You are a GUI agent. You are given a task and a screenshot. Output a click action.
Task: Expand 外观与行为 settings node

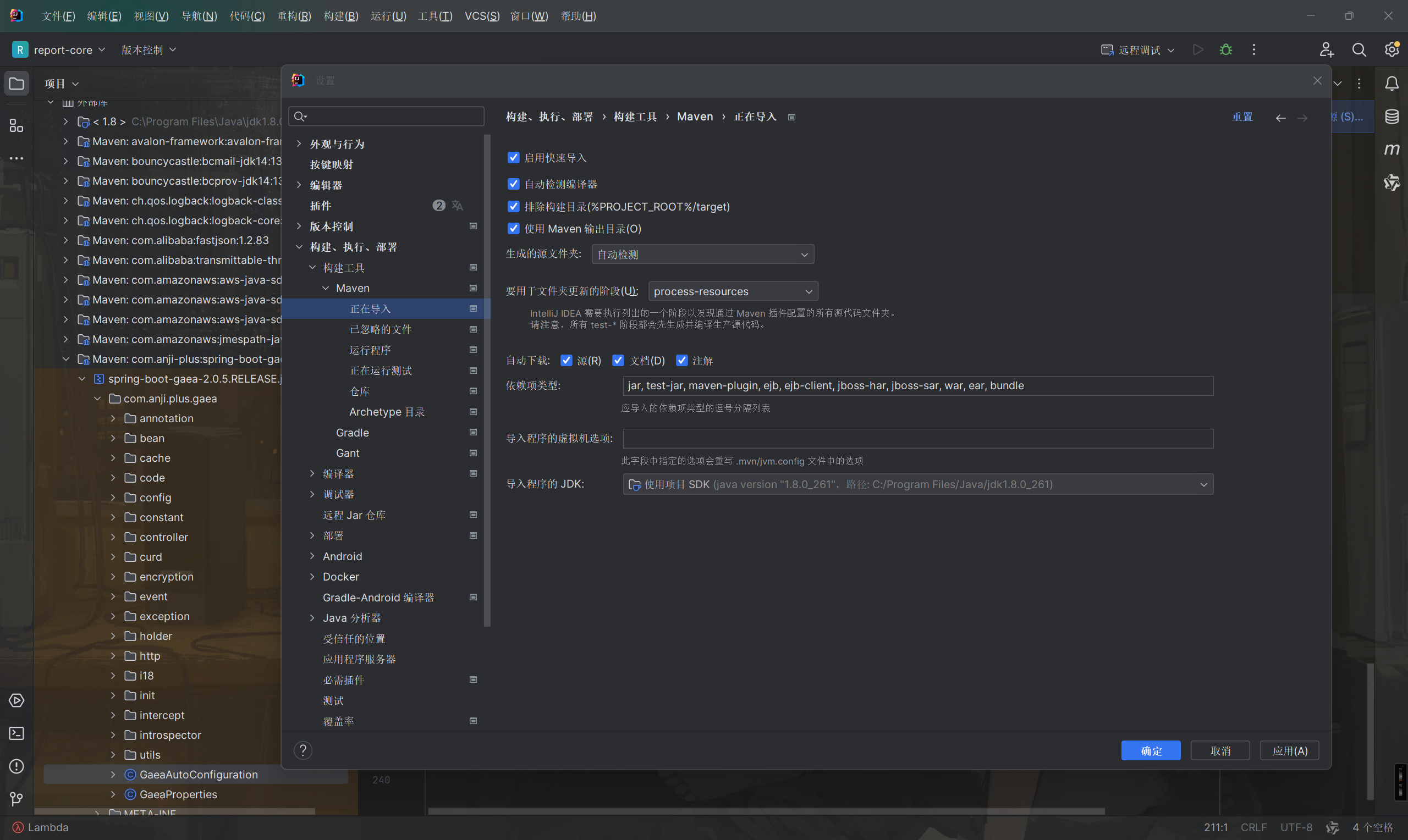[x=299, y=144]
